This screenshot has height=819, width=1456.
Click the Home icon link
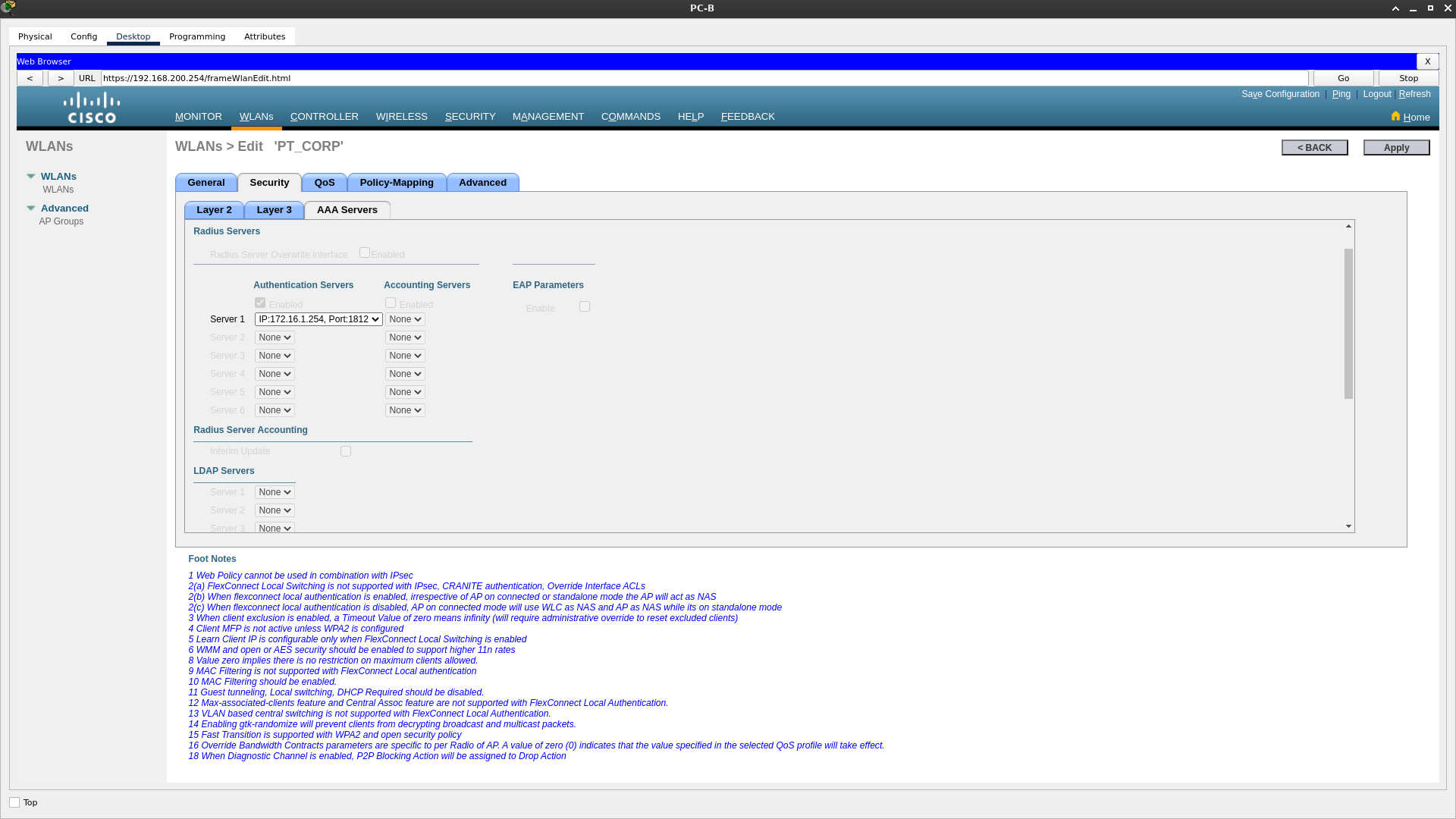pos(1395,116)
